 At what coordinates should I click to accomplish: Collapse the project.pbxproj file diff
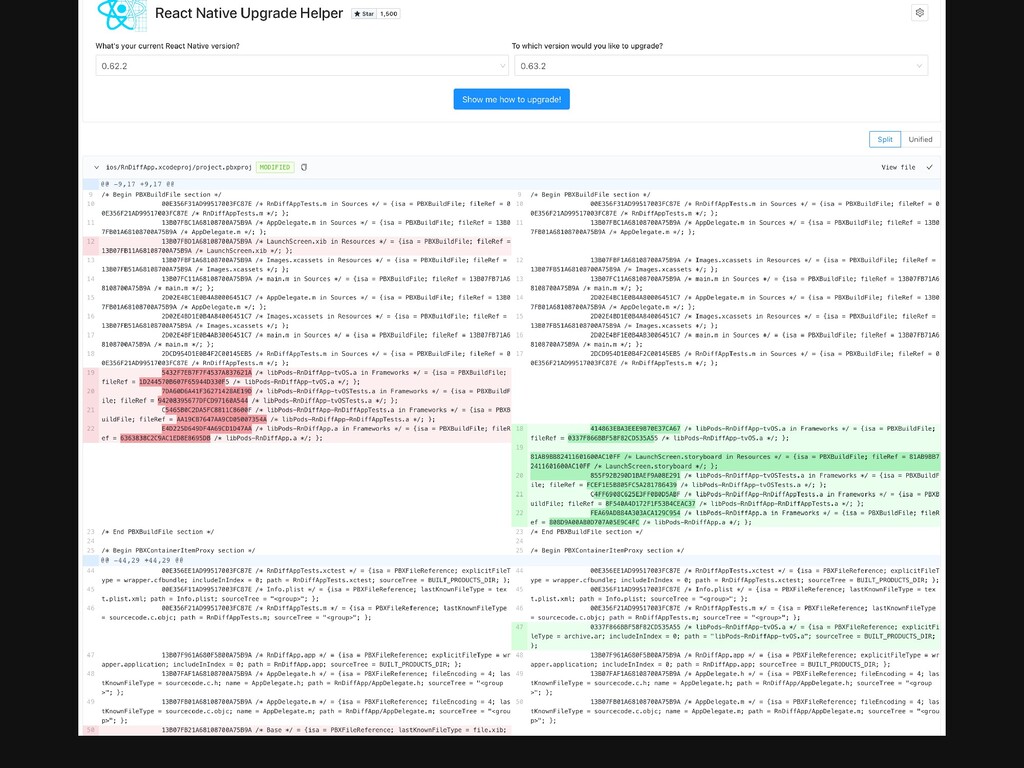(96, 167)
